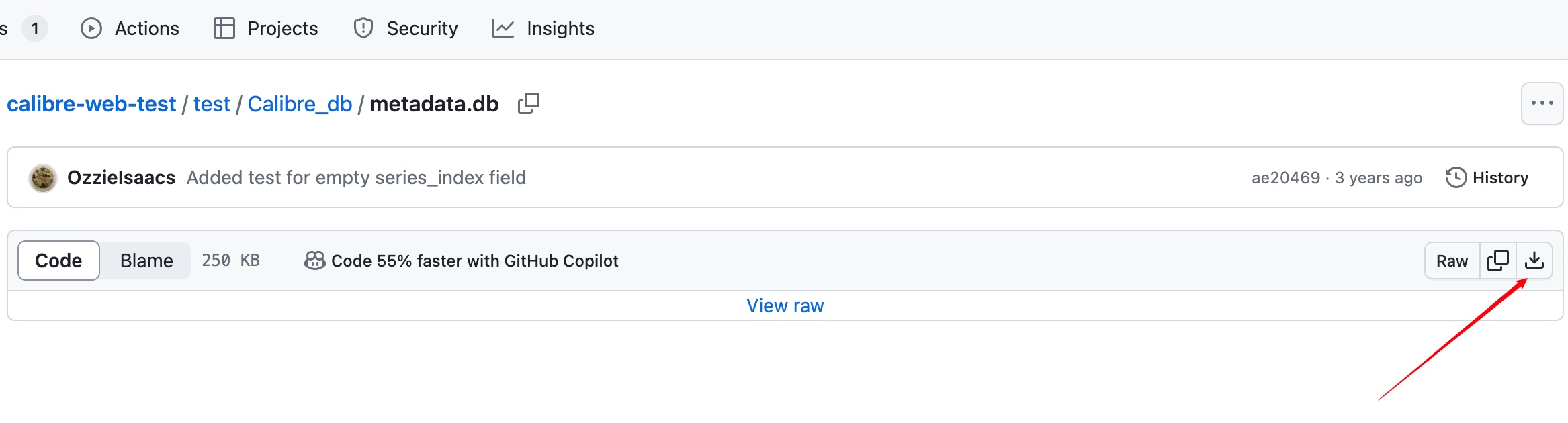
Task: Click the GitHub Copilot icon
Action: pyautogui.click(x=314, y=261)
